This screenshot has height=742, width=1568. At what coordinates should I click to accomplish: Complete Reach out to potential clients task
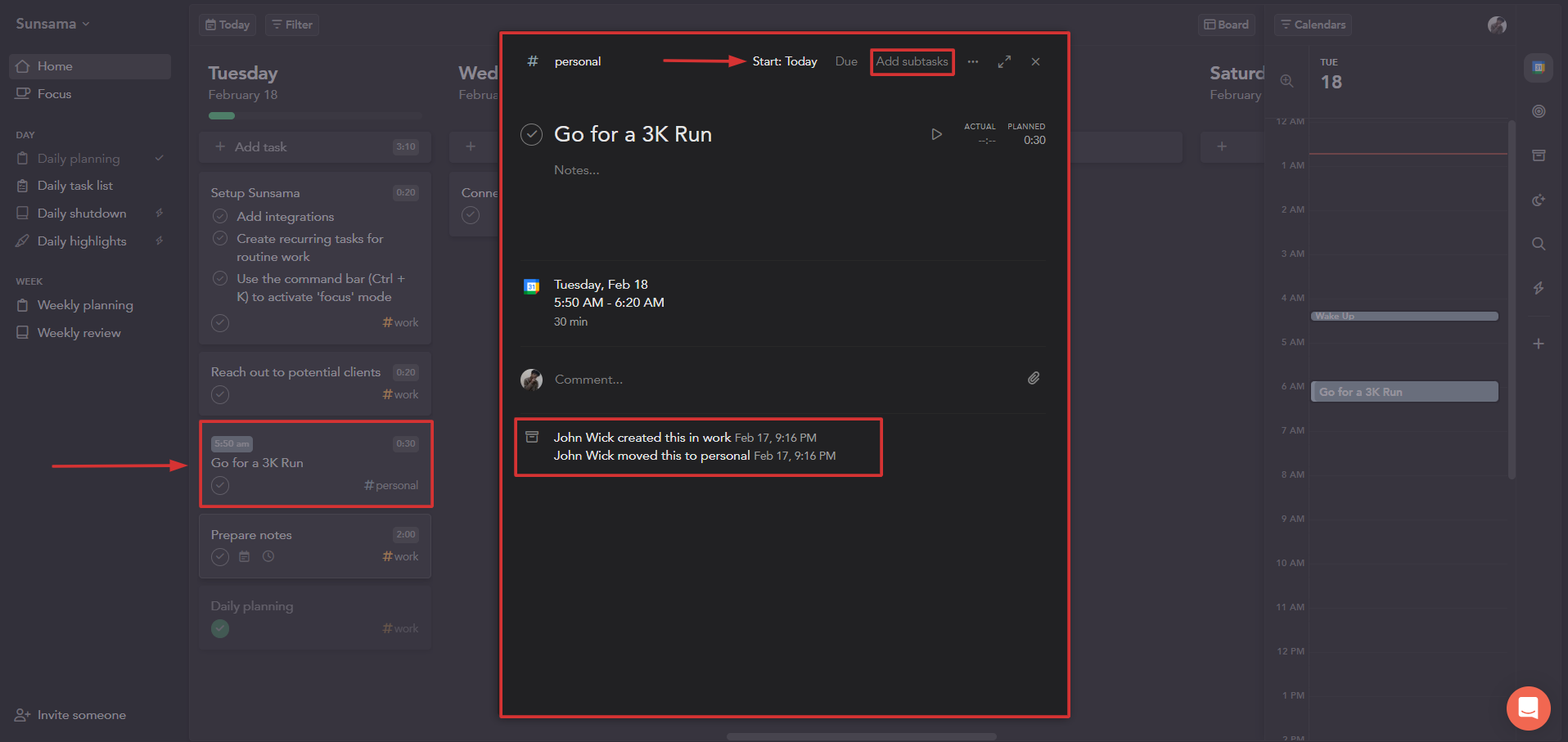[x=220, y=394]
